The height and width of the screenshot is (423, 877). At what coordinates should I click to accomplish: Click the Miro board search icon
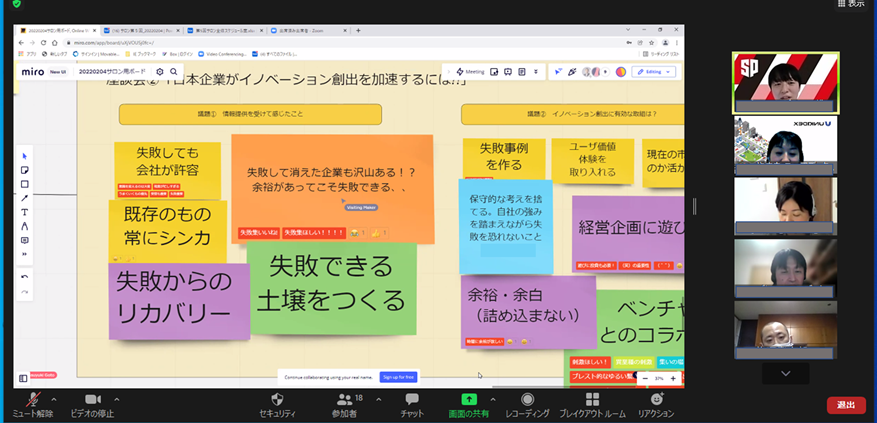[174, 72]
